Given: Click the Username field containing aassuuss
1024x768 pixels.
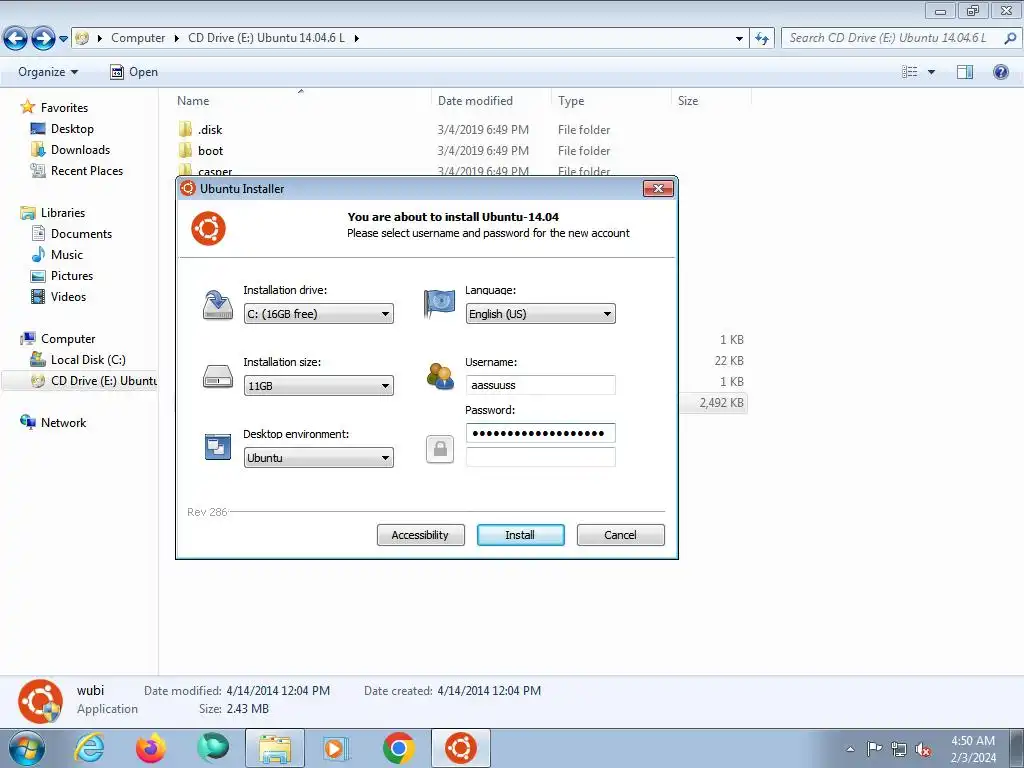Looking at the screenshot, I should pyautogui.click(x=540, y=385).
